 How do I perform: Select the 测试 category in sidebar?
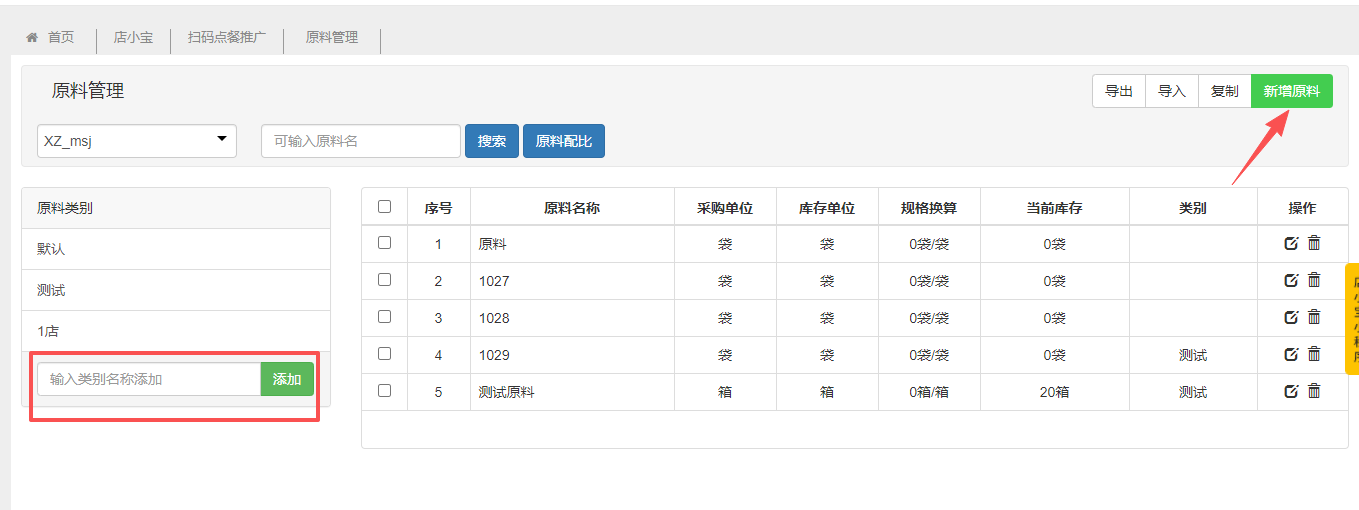pyautogui.click(x=51, y=290)
